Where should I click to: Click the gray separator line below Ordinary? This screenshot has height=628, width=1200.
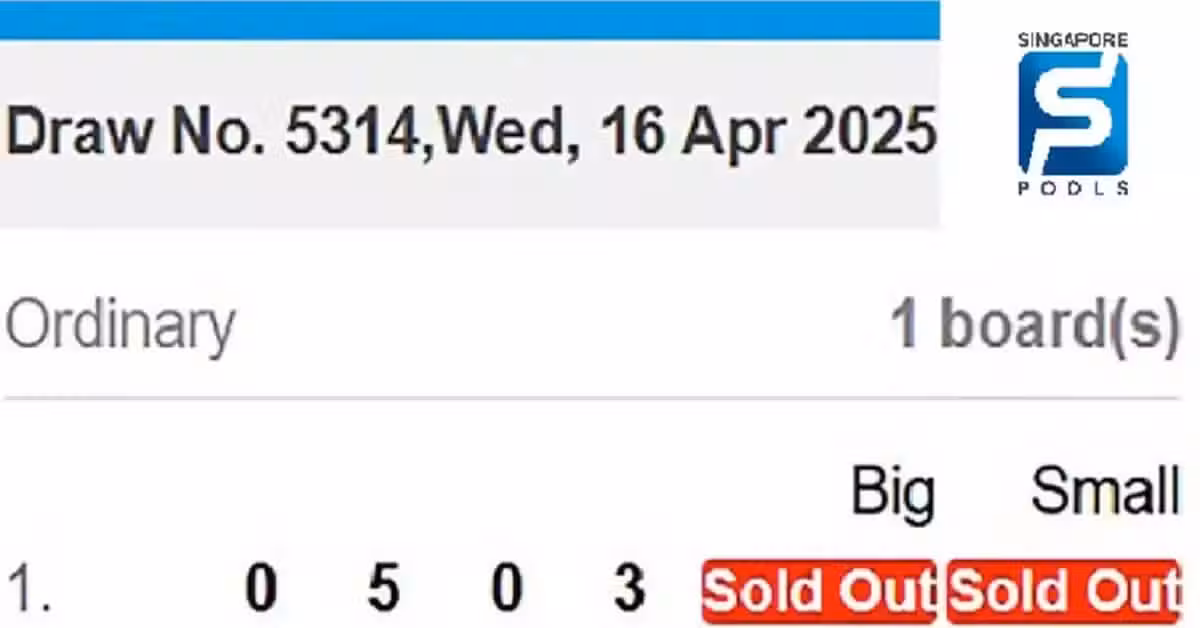(x=592, y=398)
